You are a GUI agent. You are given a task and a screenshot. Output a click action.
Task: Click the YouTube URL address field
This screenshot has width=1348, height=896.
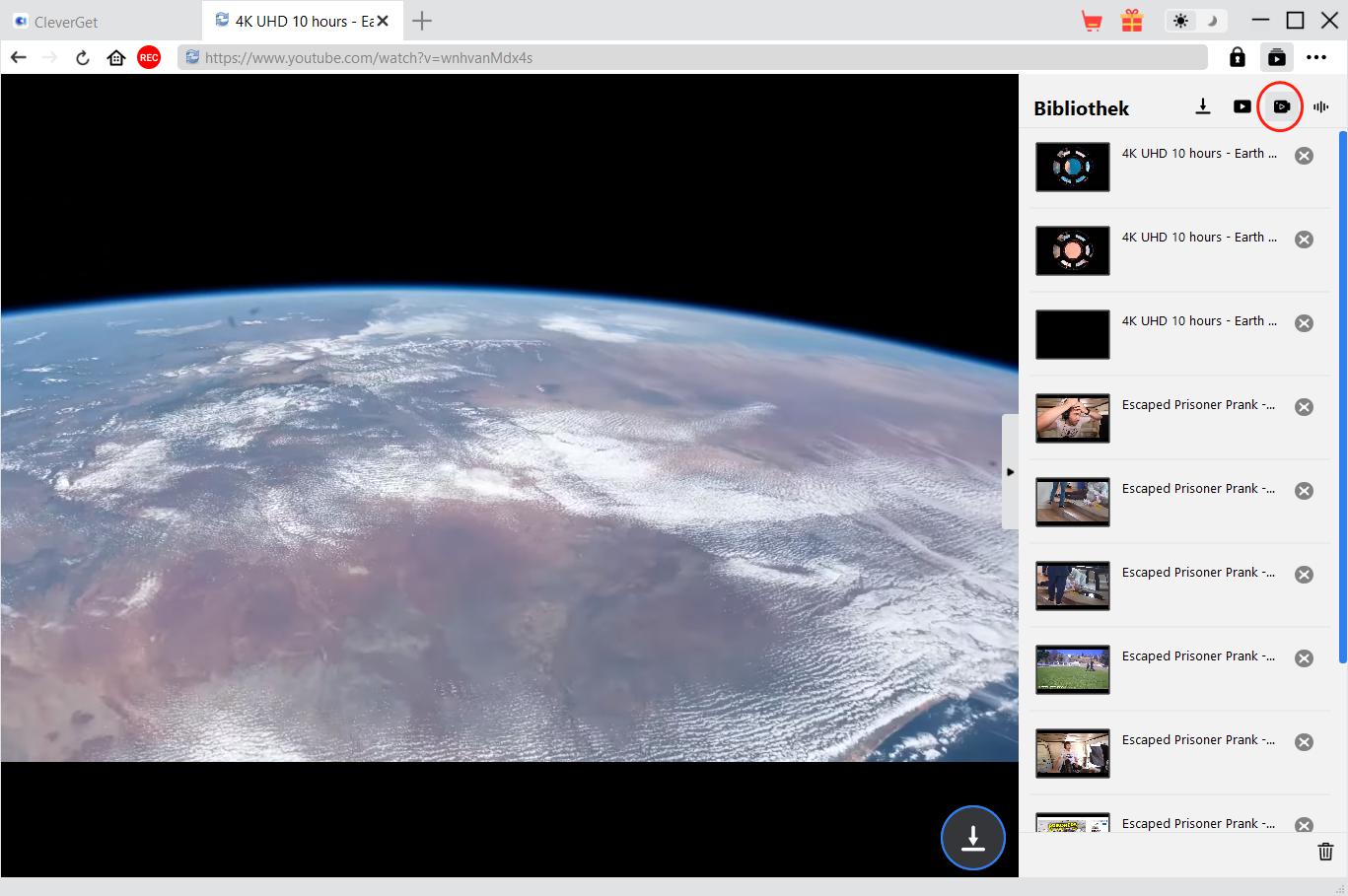(x=690, y=58)
